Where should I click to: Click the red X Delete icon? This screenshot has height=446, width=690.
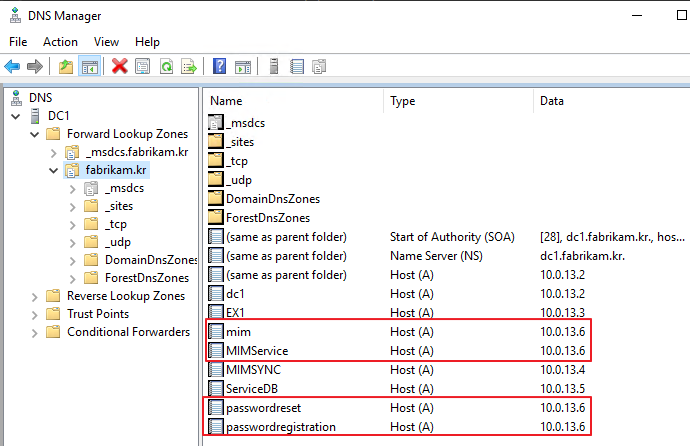119,66
